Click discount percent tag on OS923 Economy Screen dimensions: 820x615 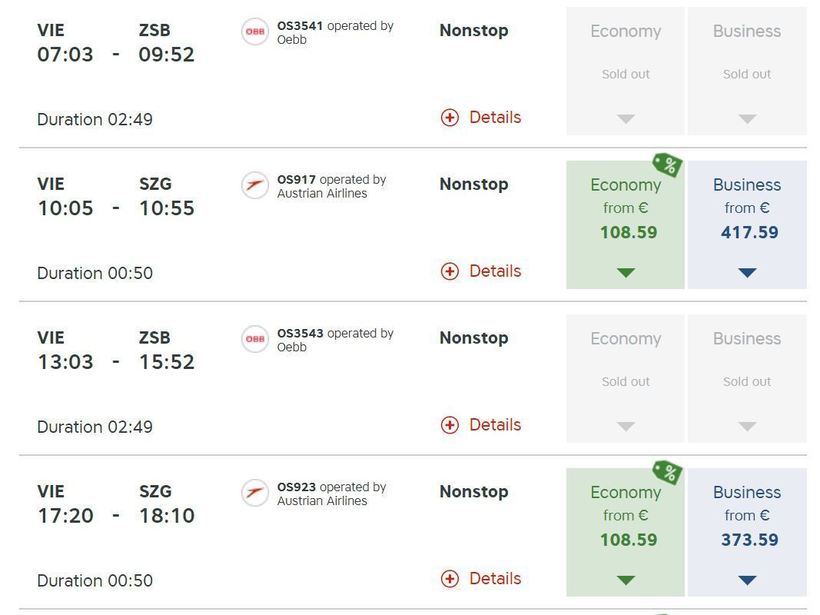click(666, 472)
